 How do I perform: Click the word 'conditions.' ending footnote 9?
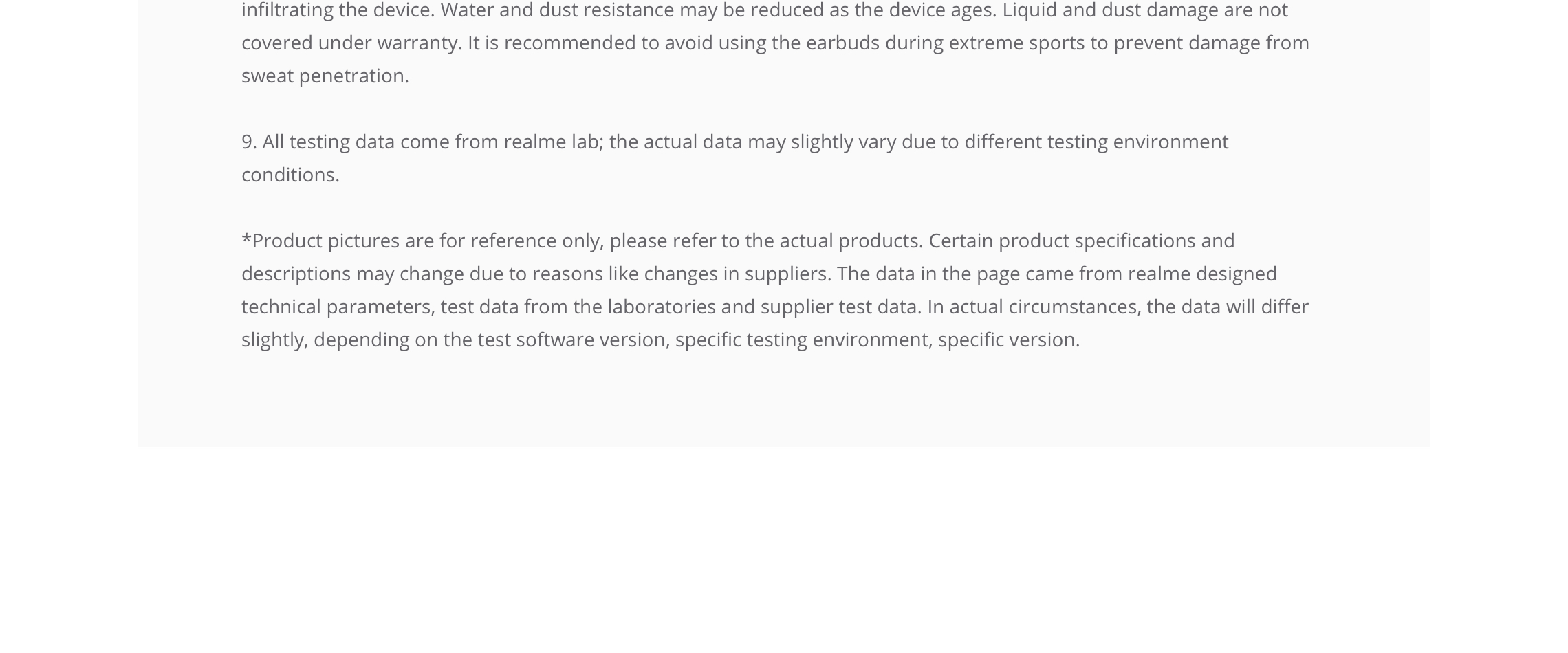290,175
